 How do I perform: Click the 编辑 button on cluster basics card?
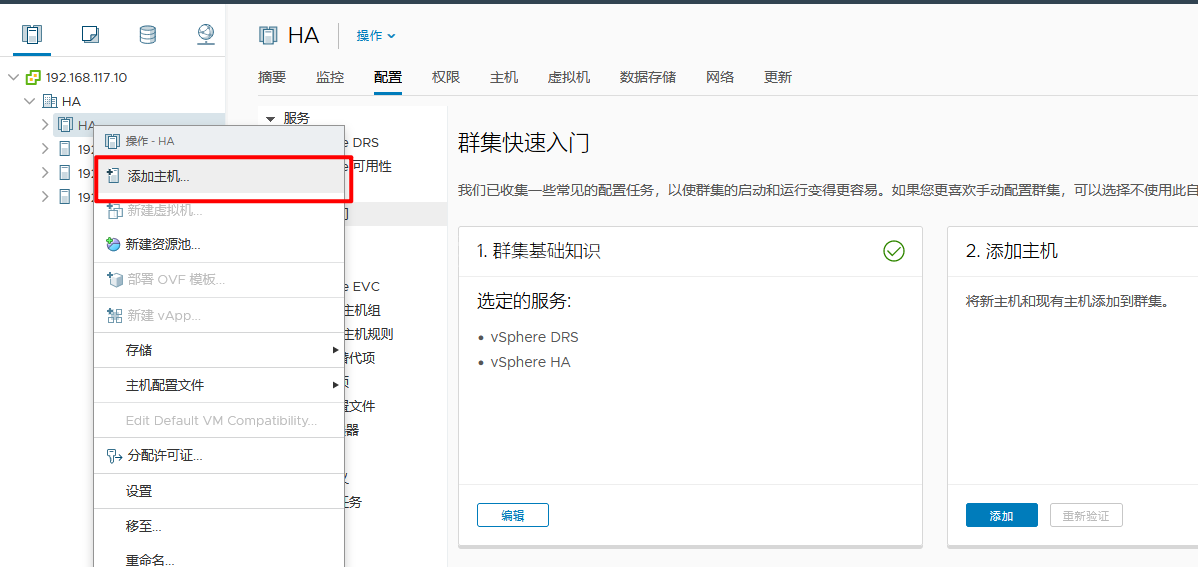pos(512,516)
